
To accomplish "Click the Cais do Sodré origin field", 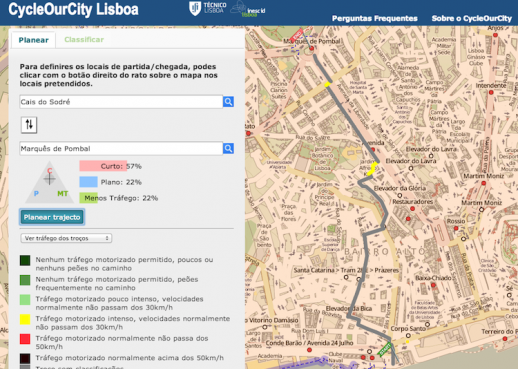I will 121,102.
